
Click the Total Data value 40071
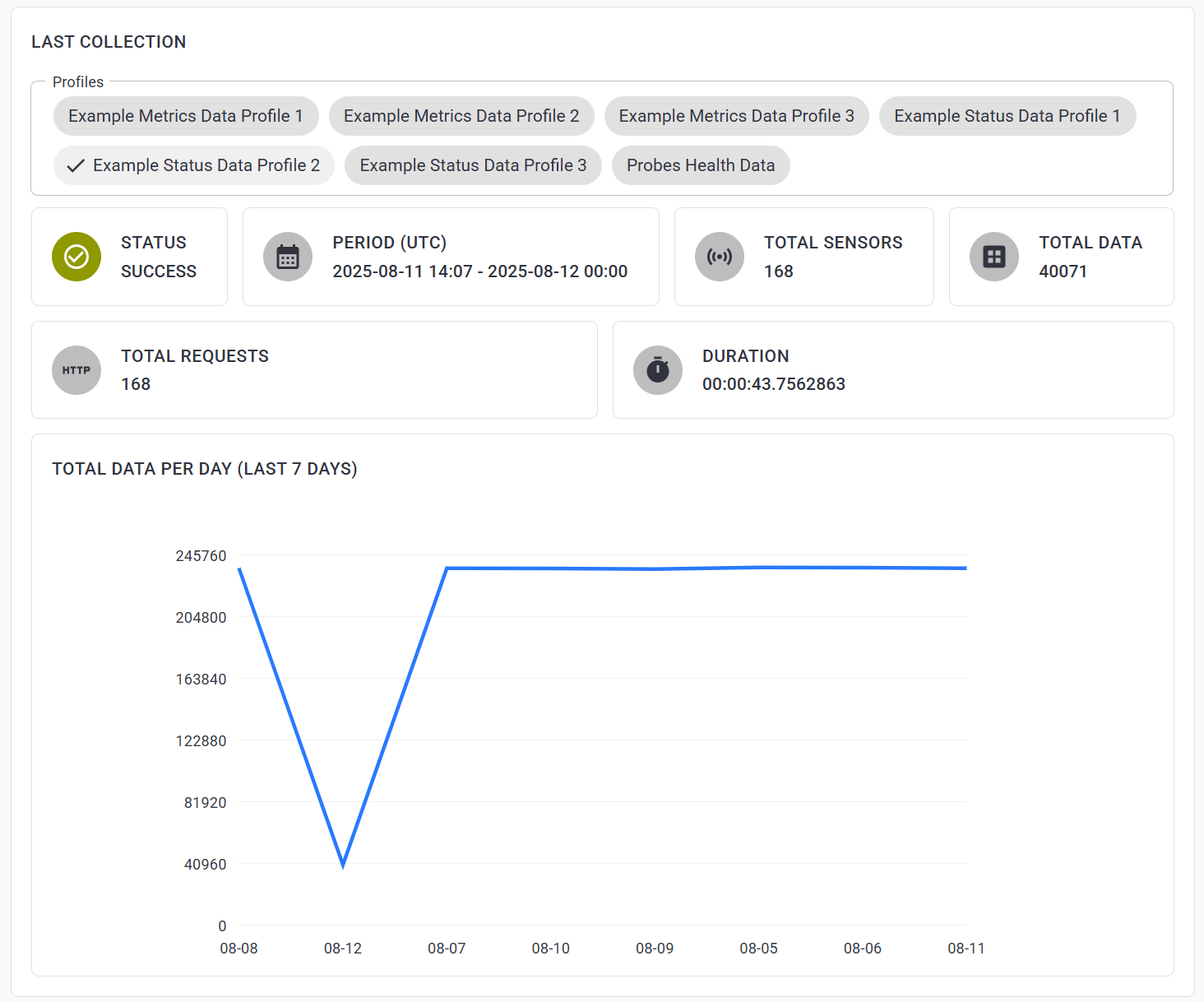click(x=1063, y=271)
